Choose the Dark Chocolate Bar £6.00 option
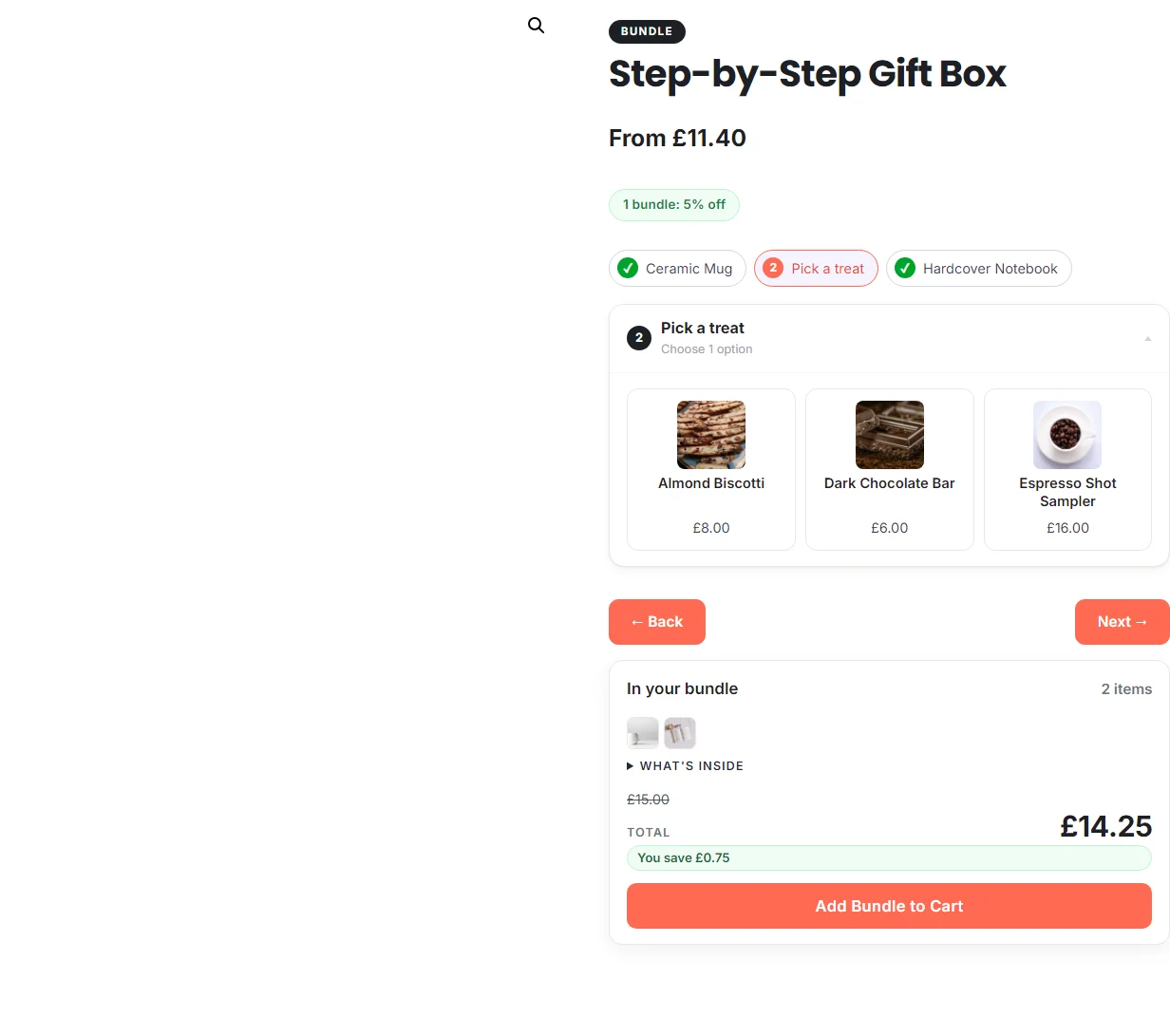Viewport: 1170px width, 1036px height. click(890, 469)
